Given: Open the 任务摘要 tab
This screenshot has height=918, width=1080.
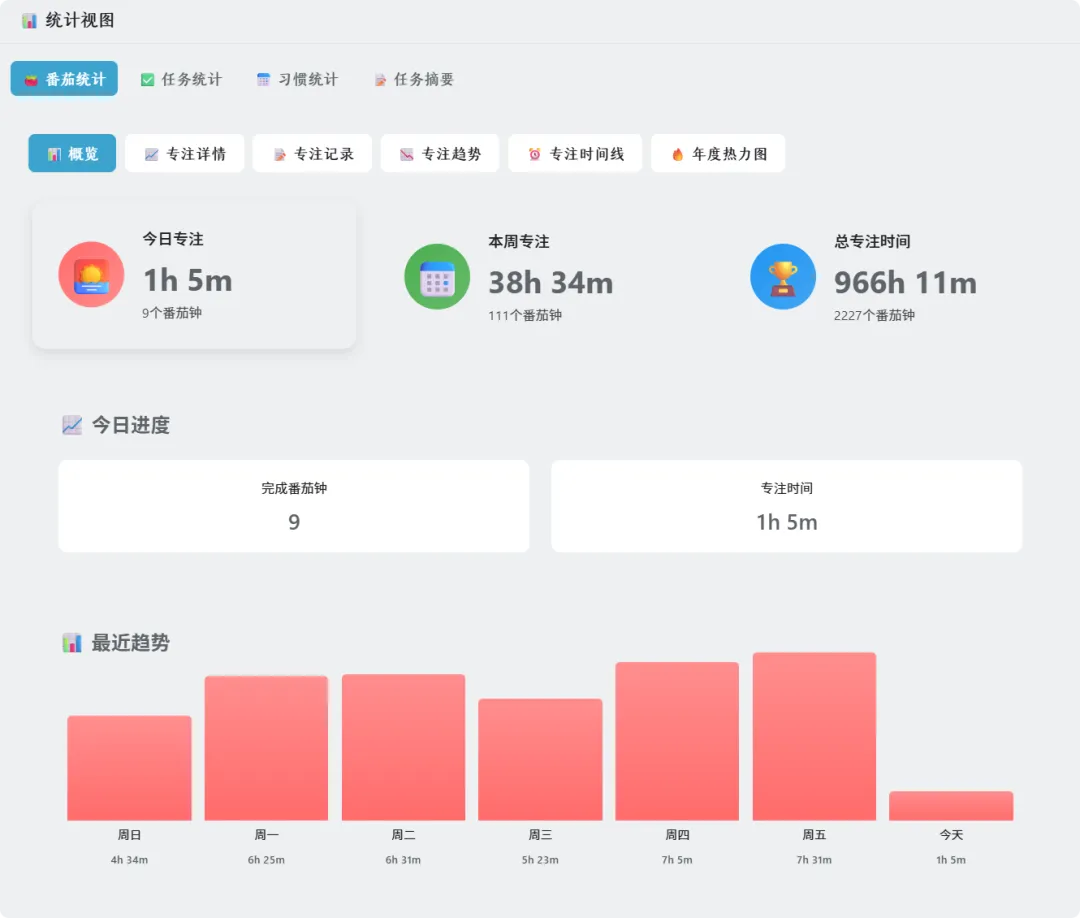Looking at the screenshot, I should [414, 79].
